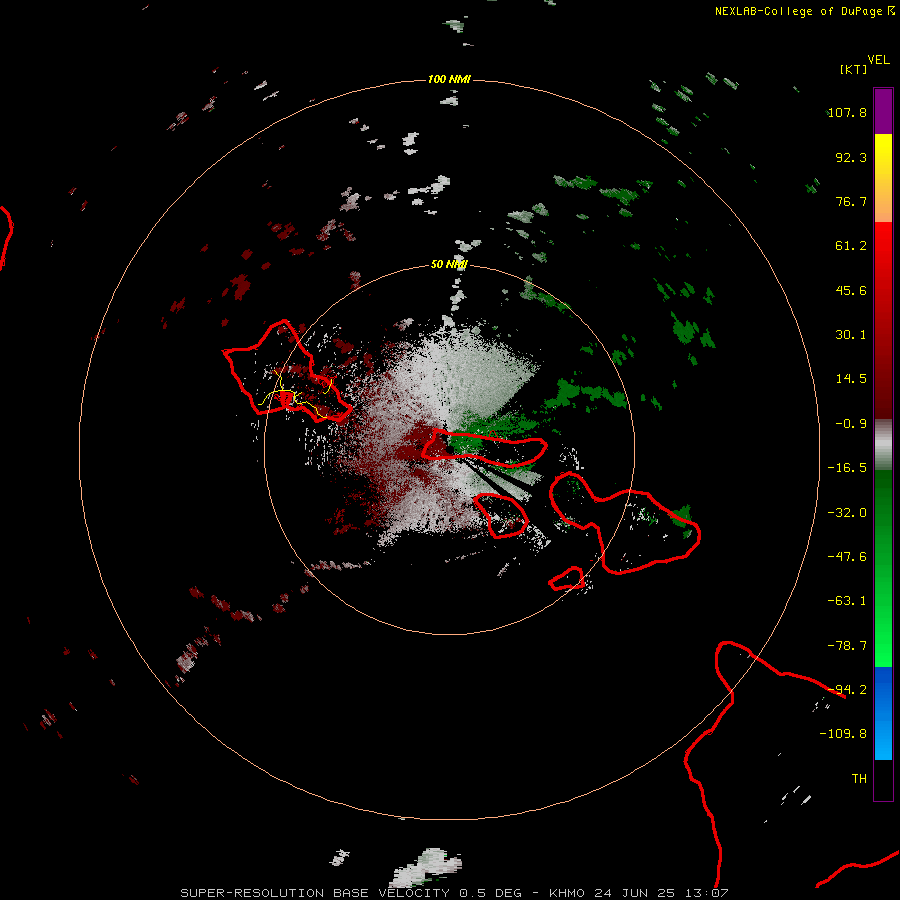Click the -109.8 velocity scale value
The width and height of the screenshot is (900, 900).
pyautogui.click(x=843, y=734)
